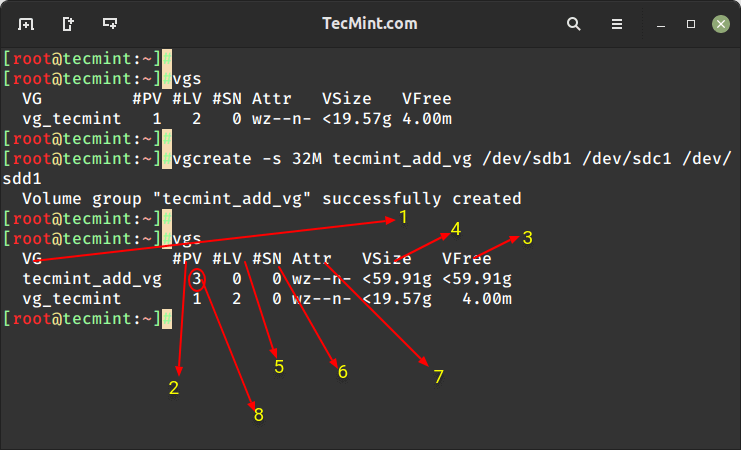This screenshot has height=450, width=741.
Task: Click the new session icon in title bar
Action: coord(26,22)
